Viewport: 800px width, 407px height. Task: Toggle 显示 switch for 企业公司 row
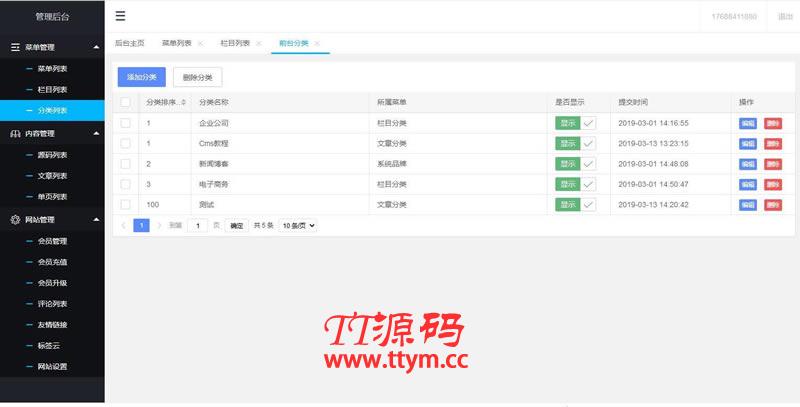(576, 123)
